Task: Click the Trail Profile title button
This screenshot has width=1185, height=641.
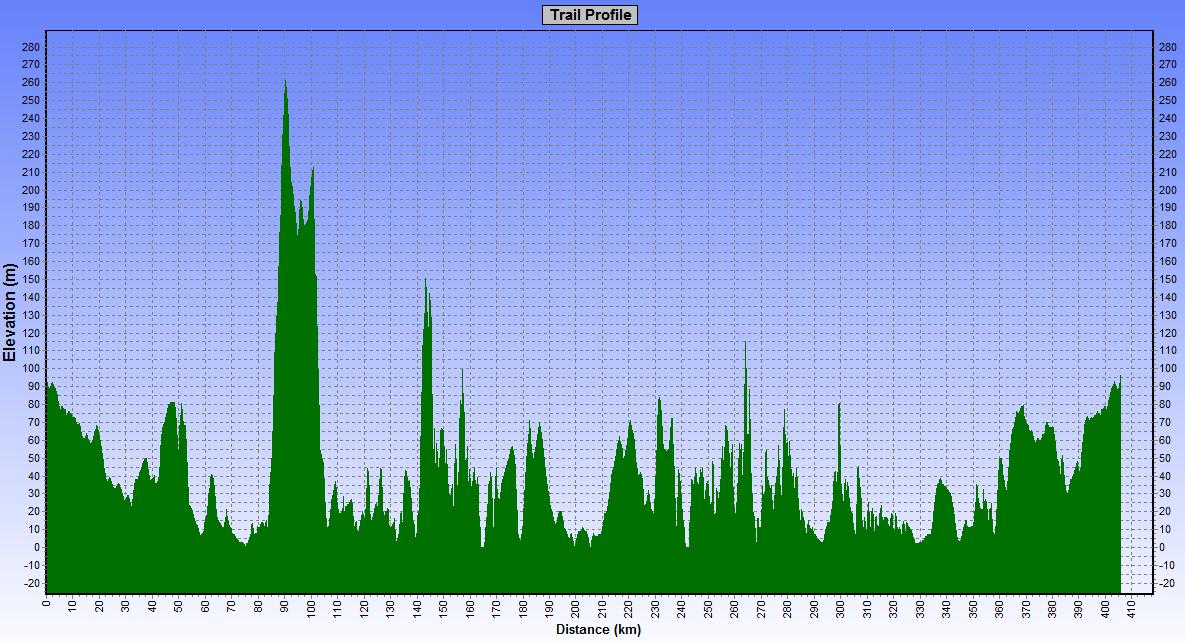Action: click(590, 15)
